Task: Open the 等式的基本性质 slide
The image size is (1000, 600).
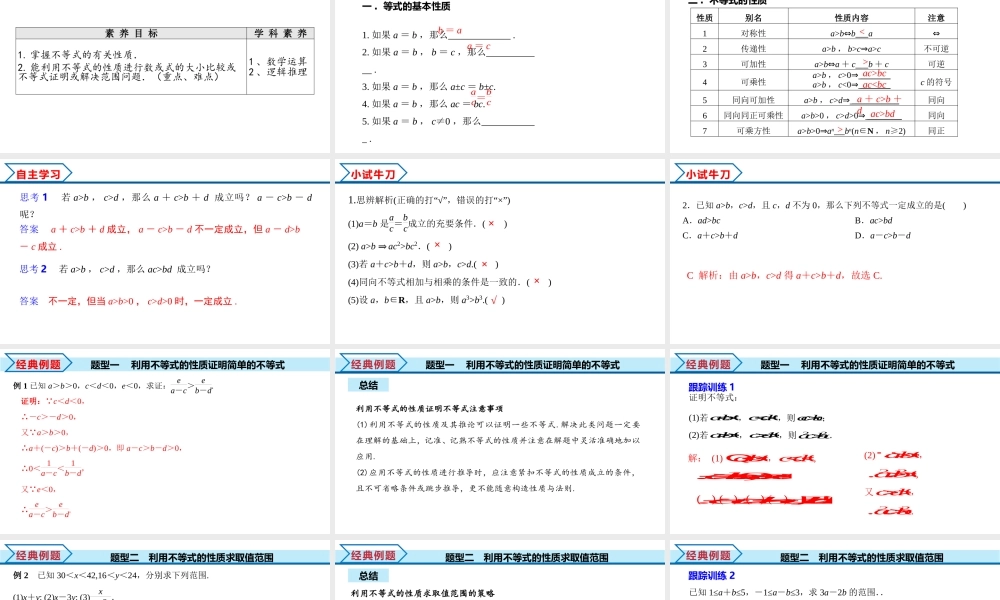Action: (x=500, y=77)
